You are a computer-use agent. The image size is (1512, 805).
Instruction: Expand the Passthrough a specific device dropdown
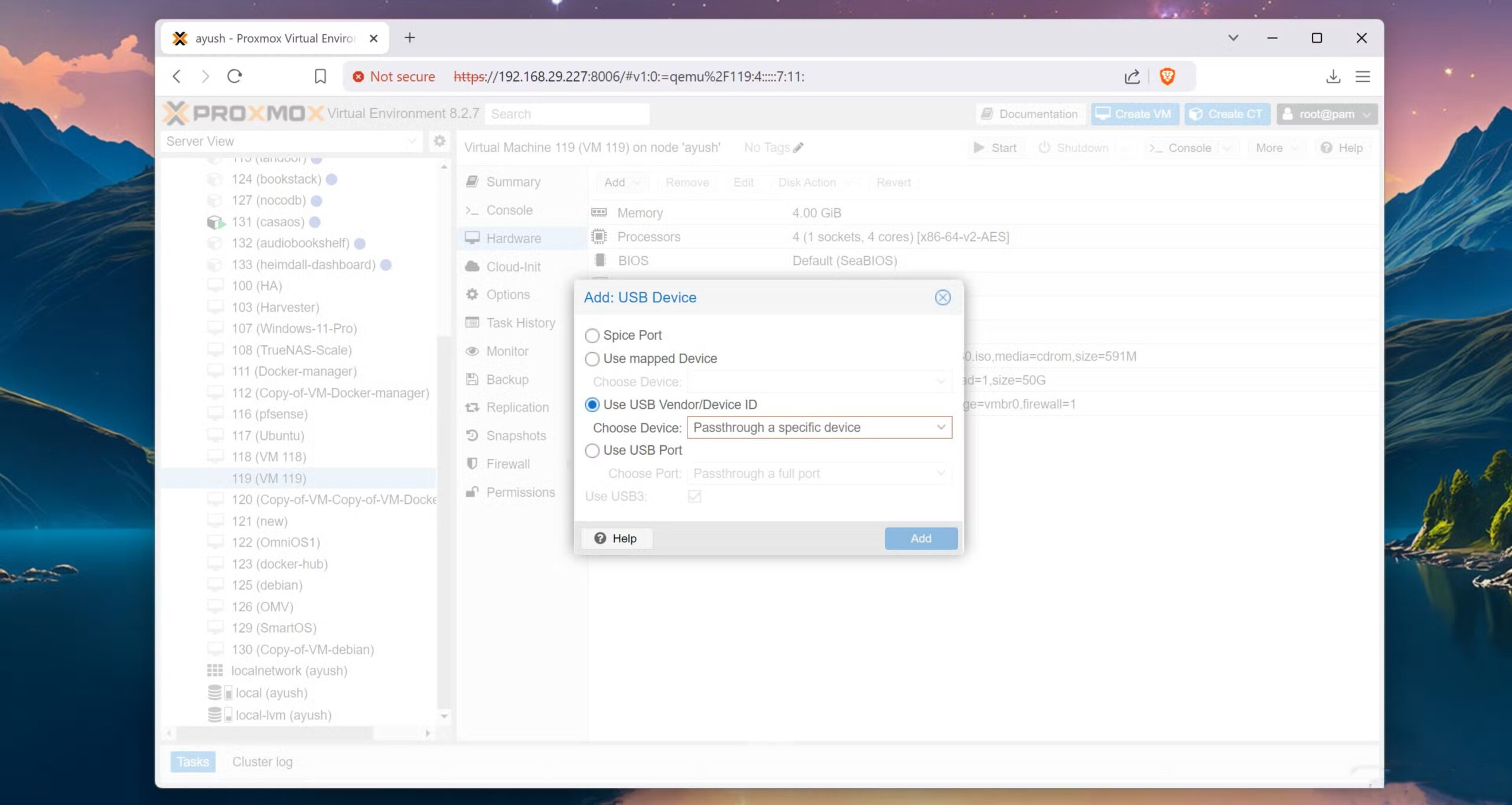(940, 428)
